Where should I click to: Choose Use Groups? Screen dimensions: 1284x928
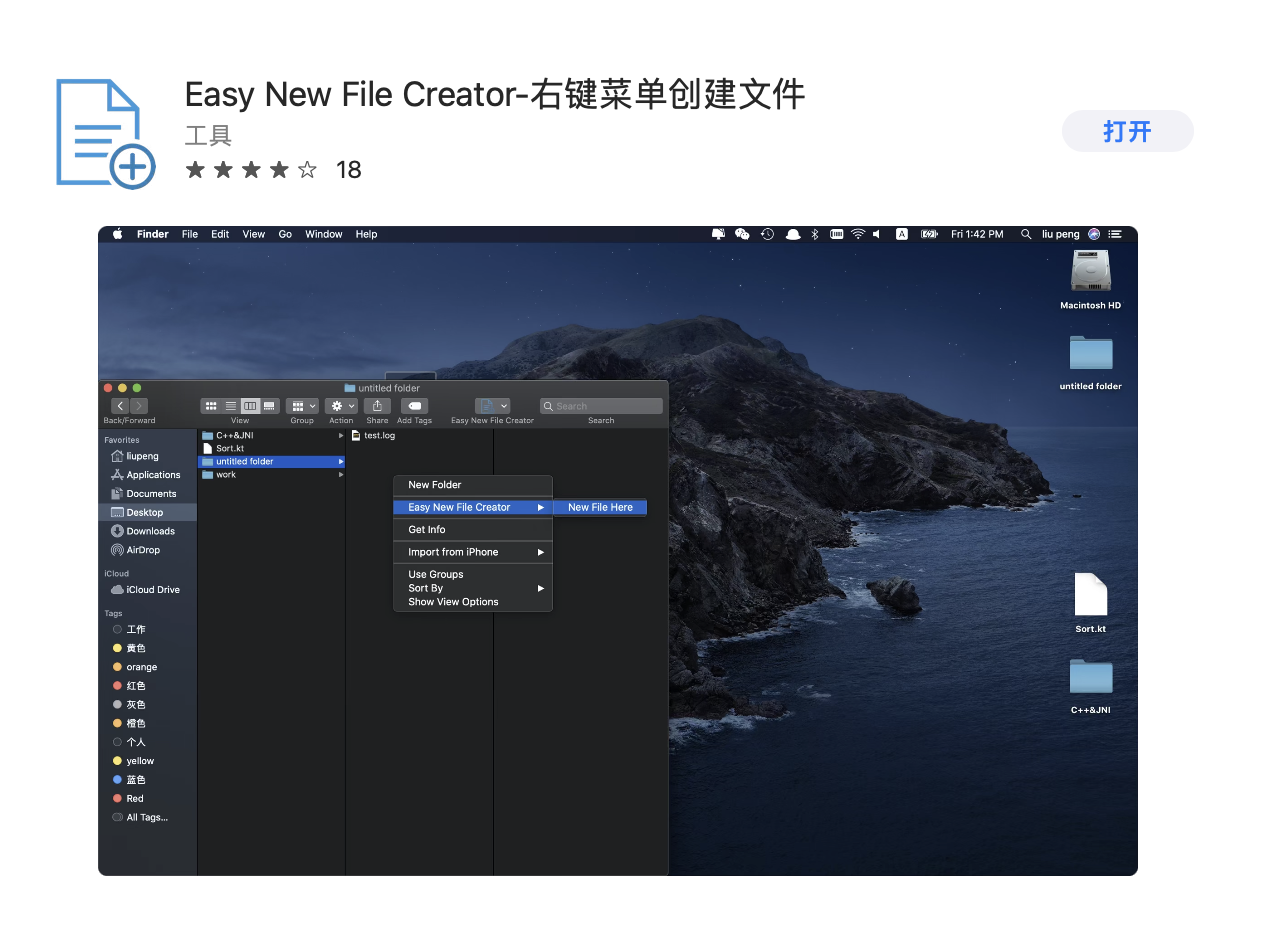pos(473,574)
